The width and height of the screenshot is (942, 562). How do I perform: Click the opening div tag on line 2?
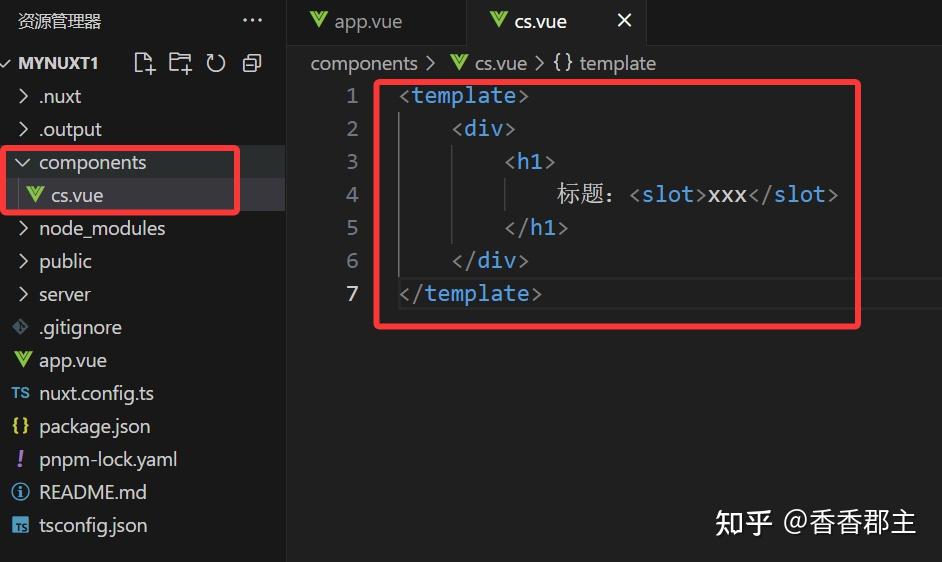point(484,129)
